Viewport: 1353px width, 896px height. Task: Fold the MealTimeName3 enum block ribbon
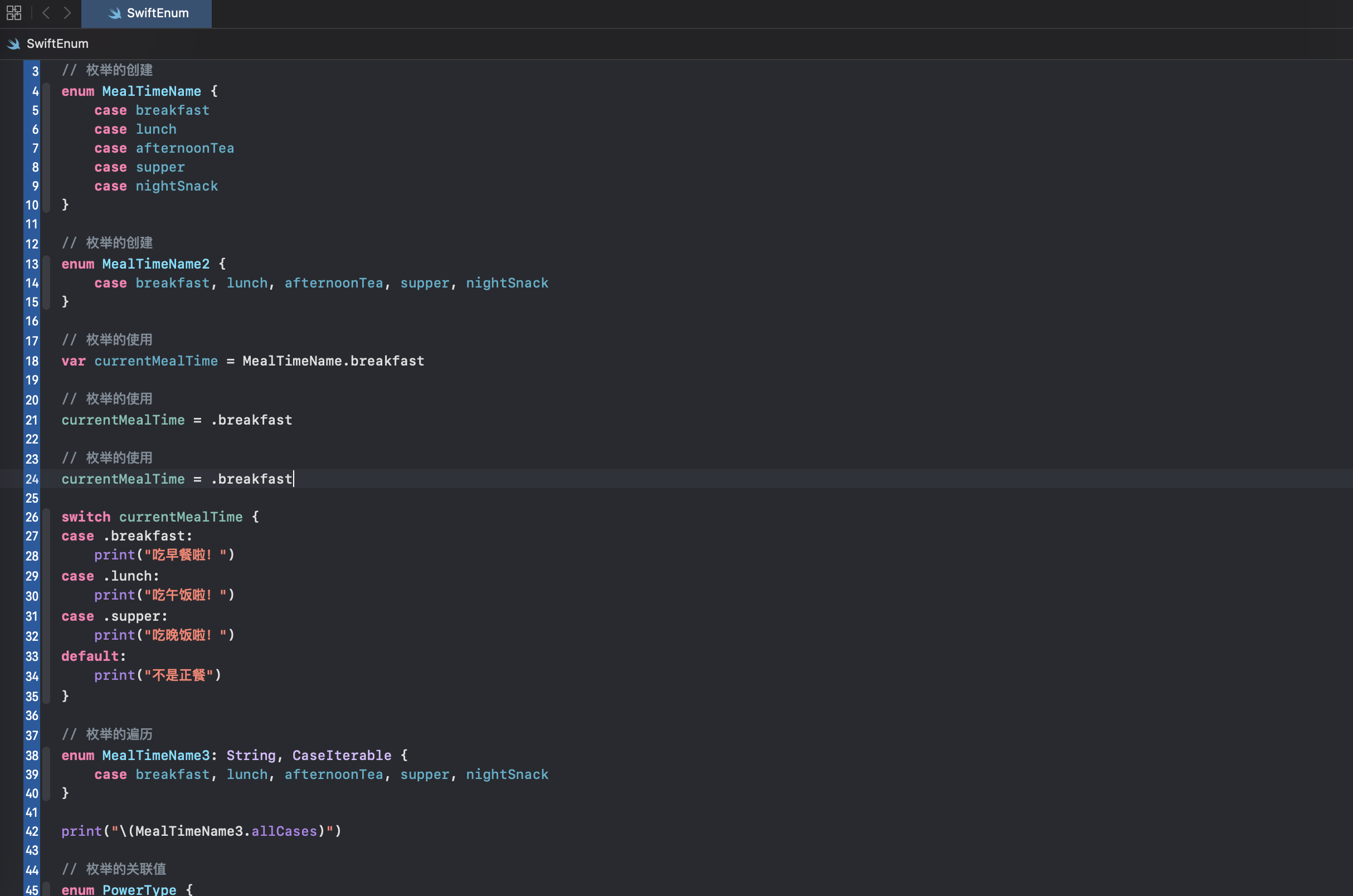pos(47,775)
